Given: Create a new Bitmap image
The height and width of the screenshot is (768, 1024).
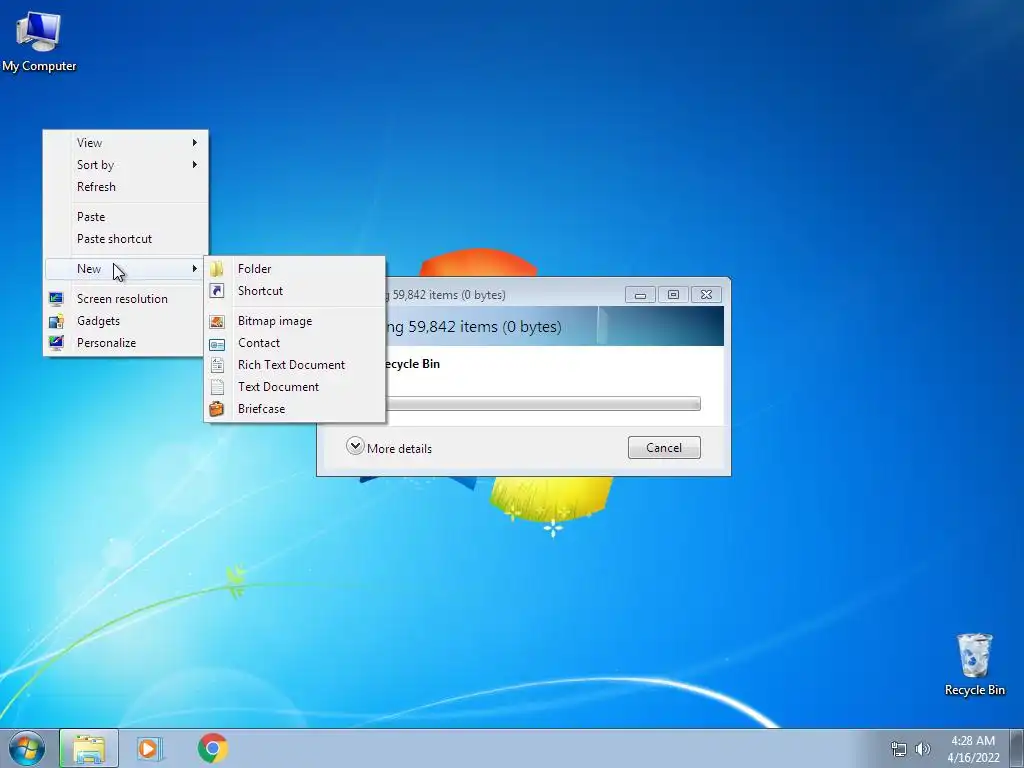Looking at the screenshot, I should (x=295, y=321).
